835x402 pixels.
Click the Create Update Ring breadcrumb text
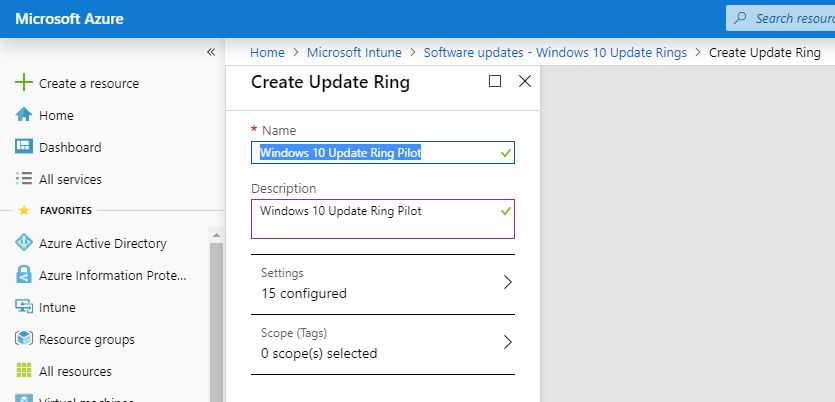765,52
